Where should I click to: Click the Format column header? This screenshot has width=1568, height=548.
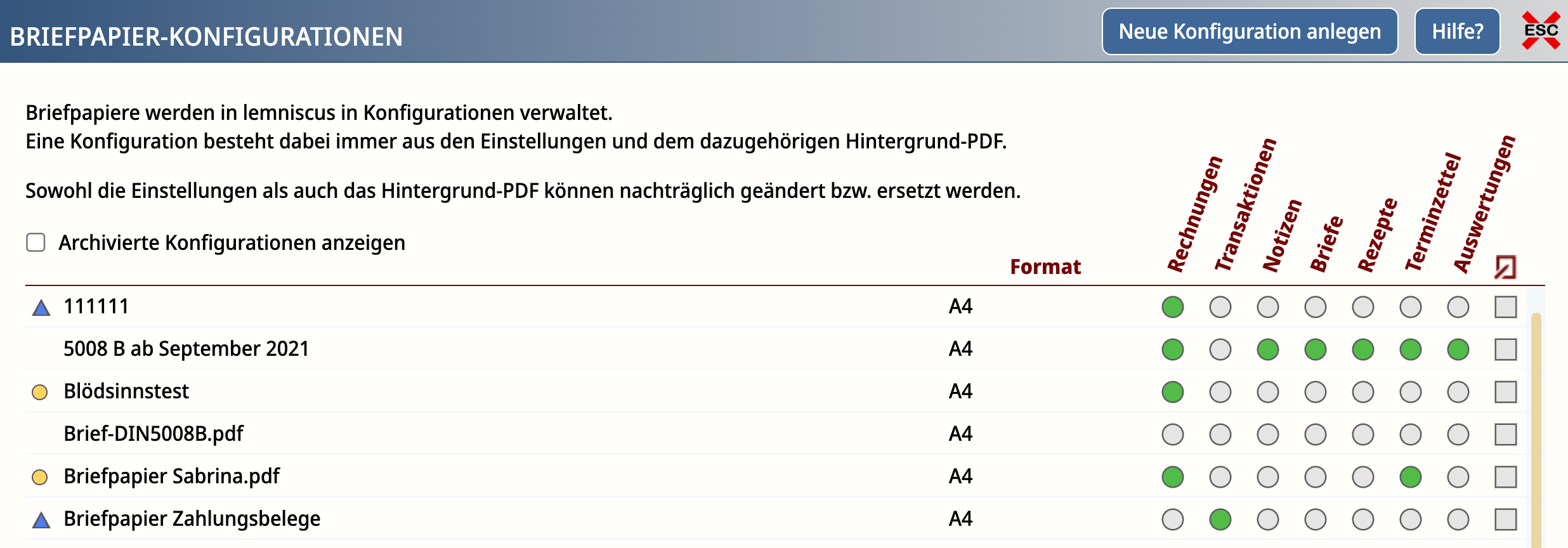(1045, 267)
